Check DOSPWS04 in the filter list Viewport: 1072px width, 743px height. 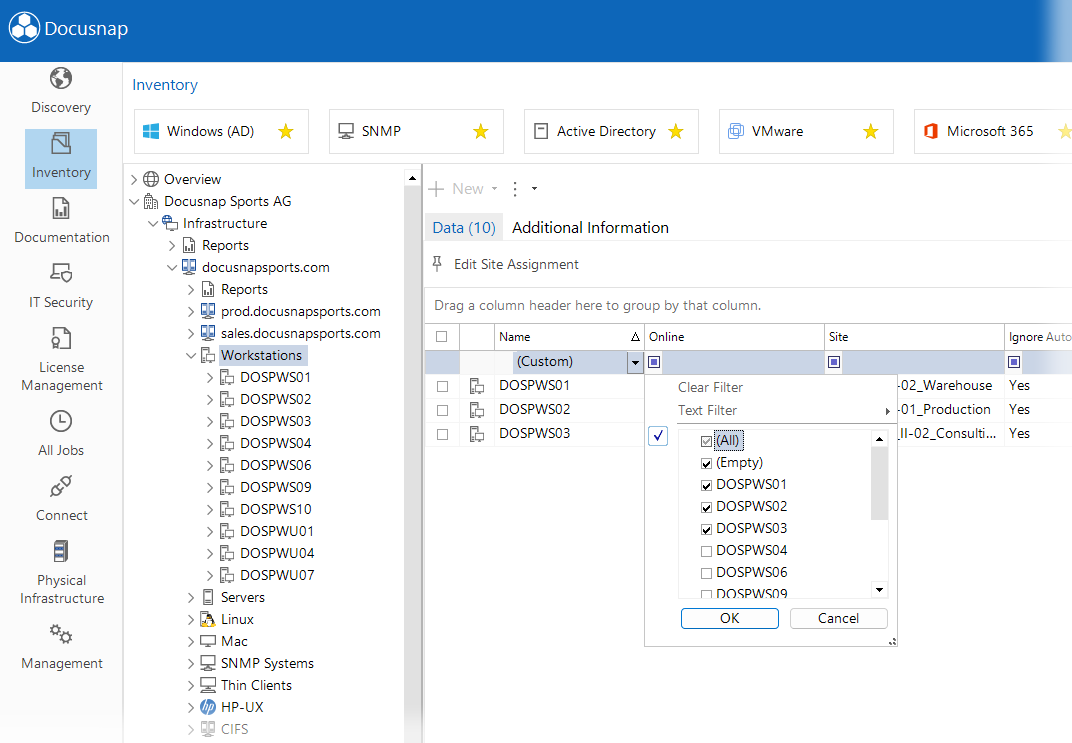tap(706, 551)
